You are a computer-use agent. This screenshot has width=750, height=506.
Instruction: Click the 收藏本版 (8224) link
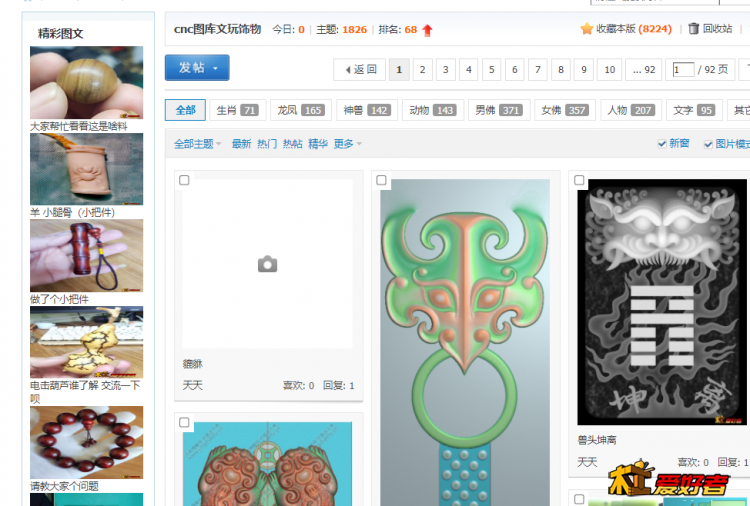(634, 29)
